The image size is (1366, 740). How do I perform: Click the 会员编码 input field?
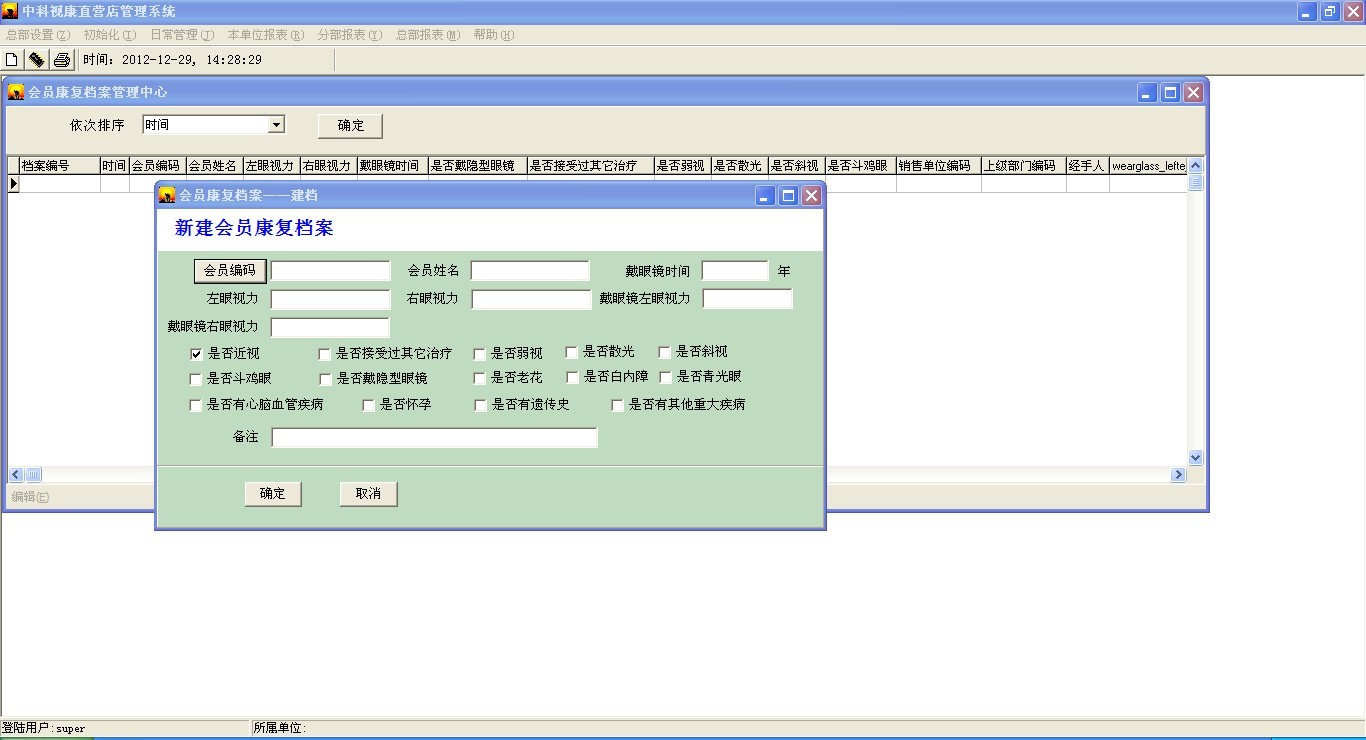pos(331,271)
